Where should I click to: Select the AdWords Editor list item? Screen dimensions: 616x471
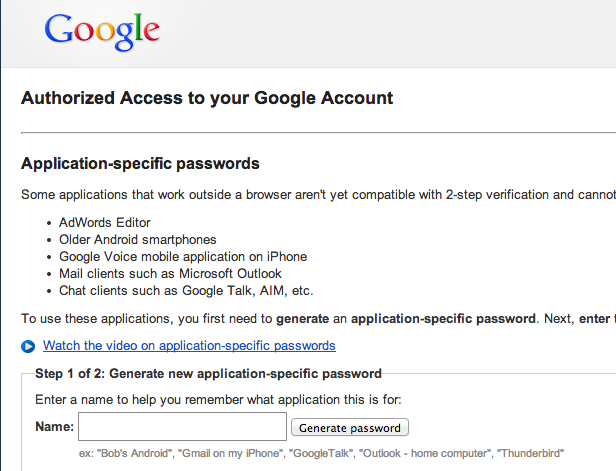point(105,222)
